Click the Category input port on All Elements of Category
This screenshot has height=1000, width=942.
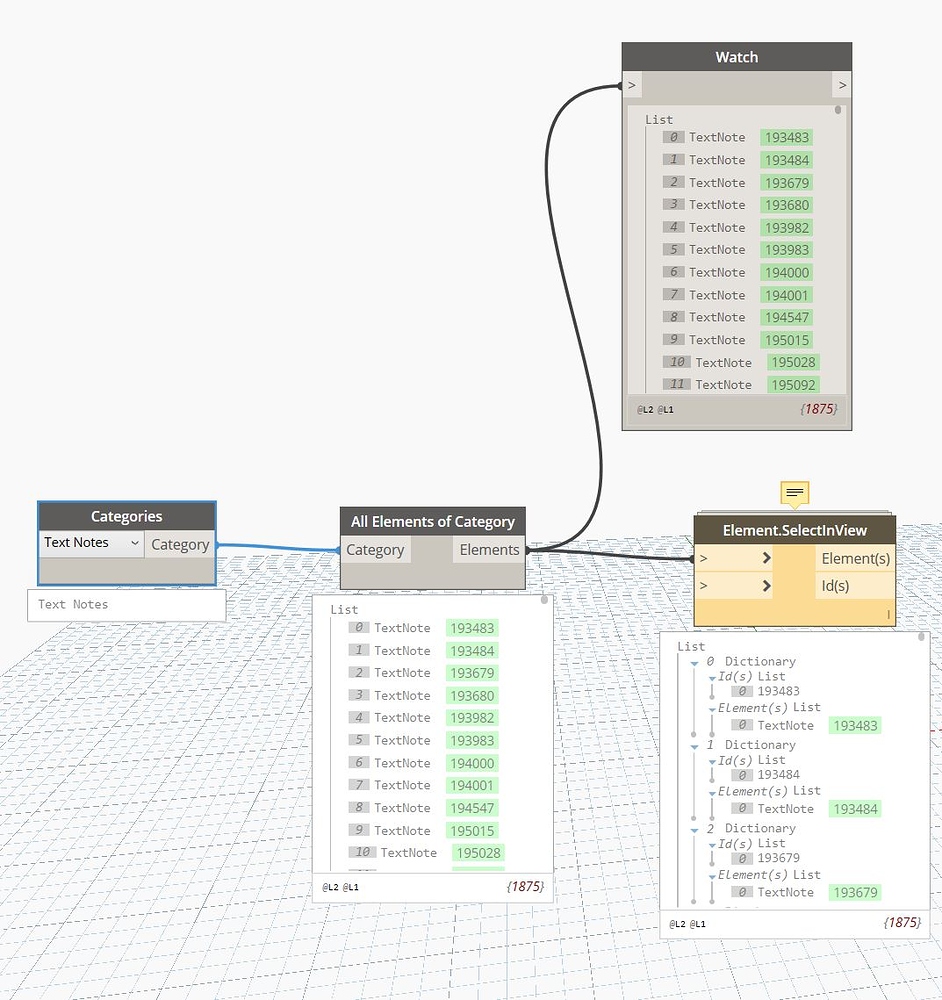[x=376, y=549]
